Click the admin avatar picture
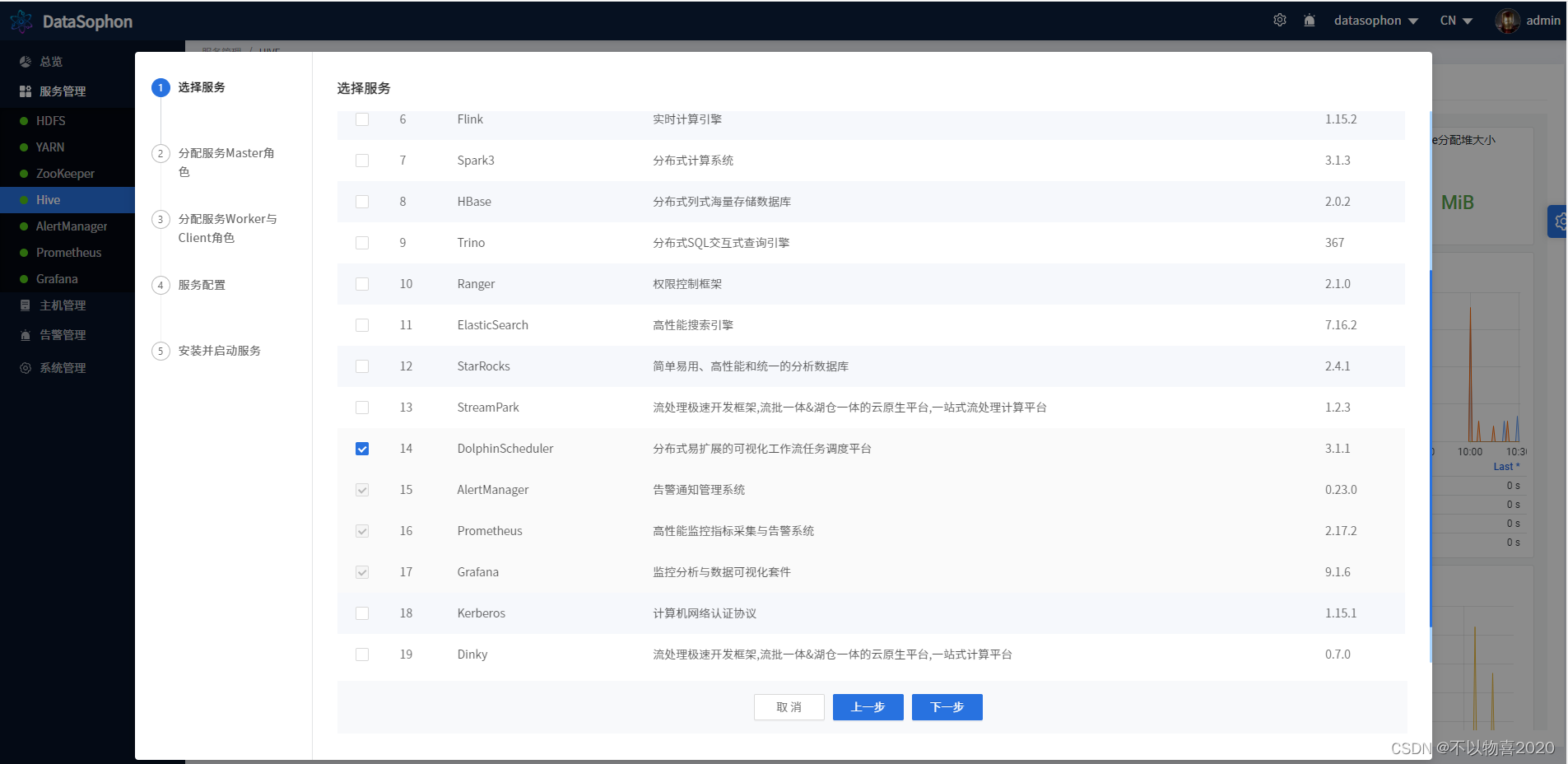 (1507, 21)
